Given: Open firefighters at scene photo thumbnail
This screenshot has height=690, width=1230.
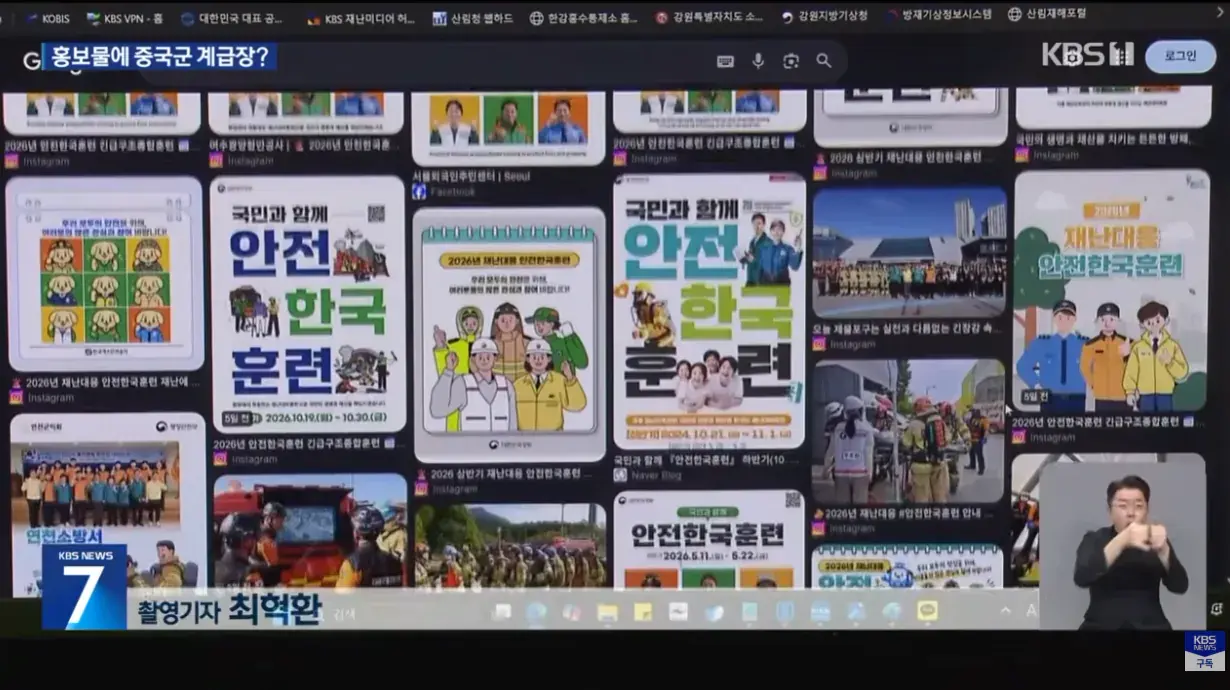Looking at the screenshot, I should [x=909, y=431].
